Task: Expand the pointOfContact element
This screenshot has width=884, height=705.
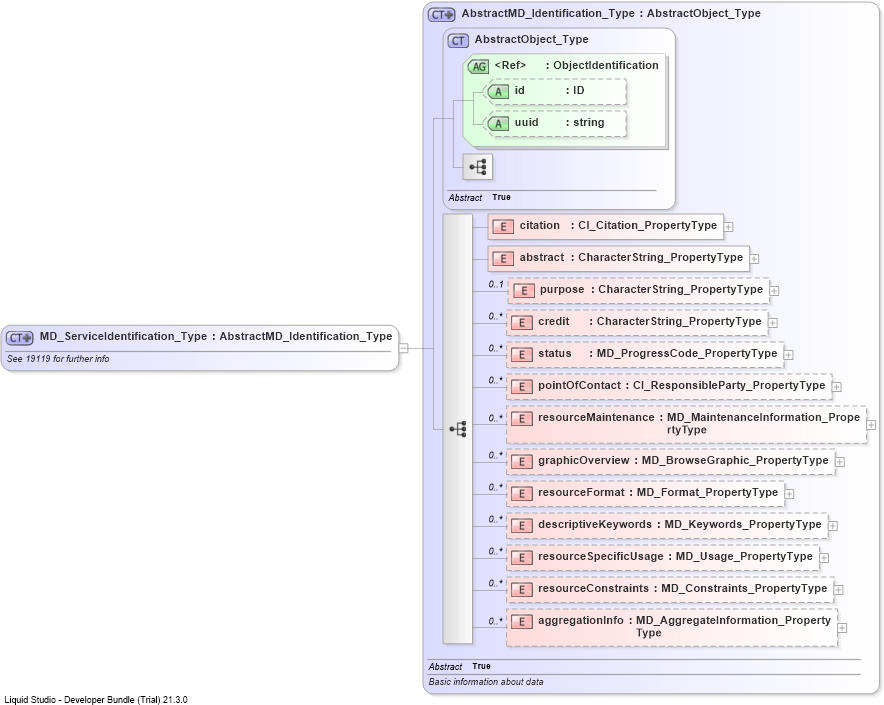Action: coord(837,387)
